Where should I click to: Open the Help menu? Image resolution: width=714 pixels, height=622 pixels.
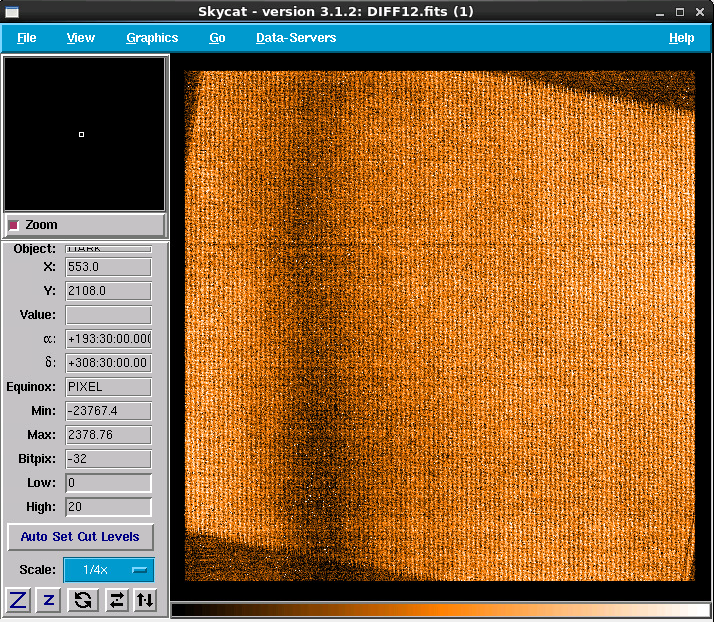coord(681,38)
